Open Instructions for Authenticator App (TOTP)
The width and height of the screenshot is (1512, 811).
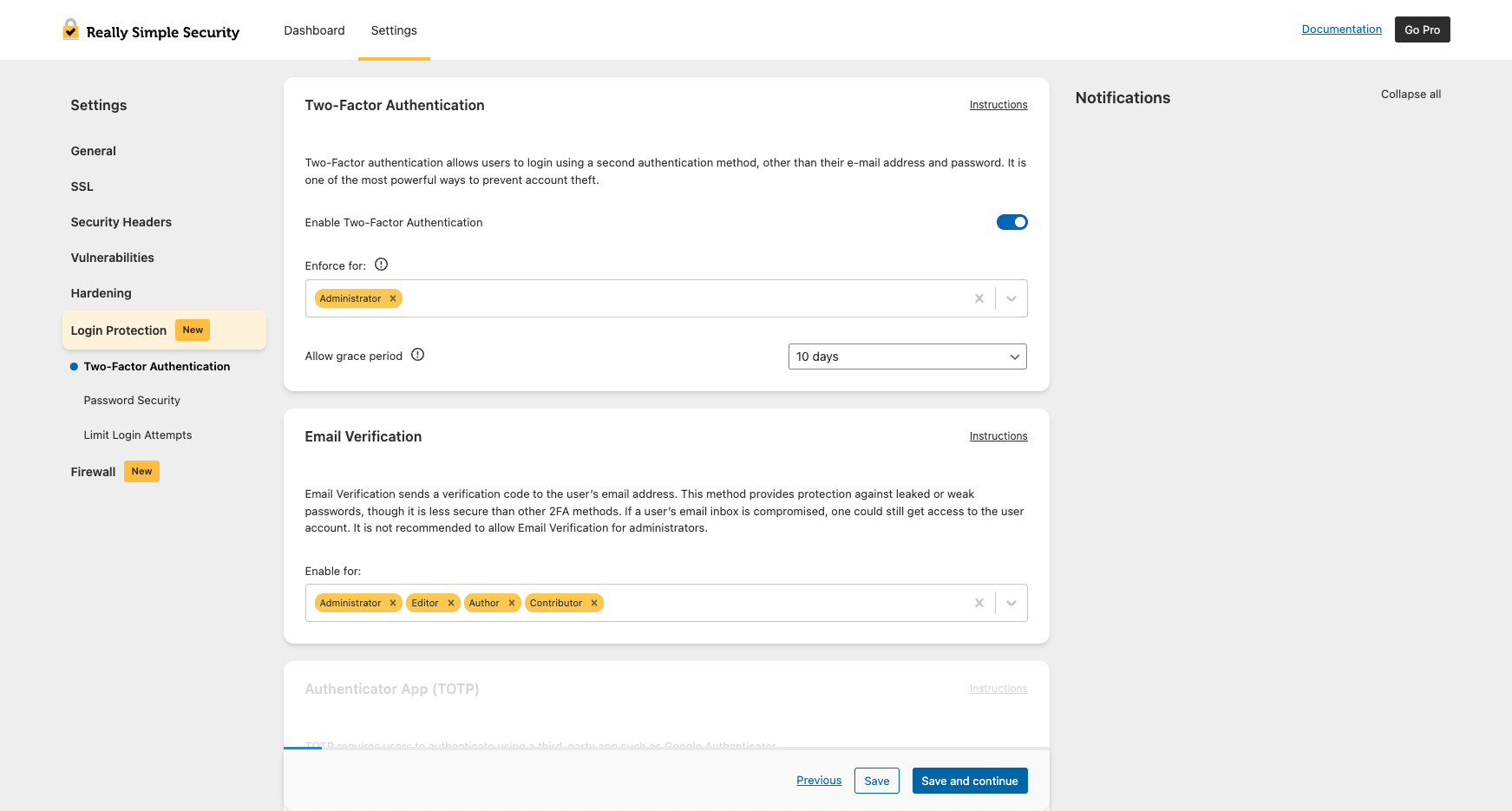click(998, 689)
